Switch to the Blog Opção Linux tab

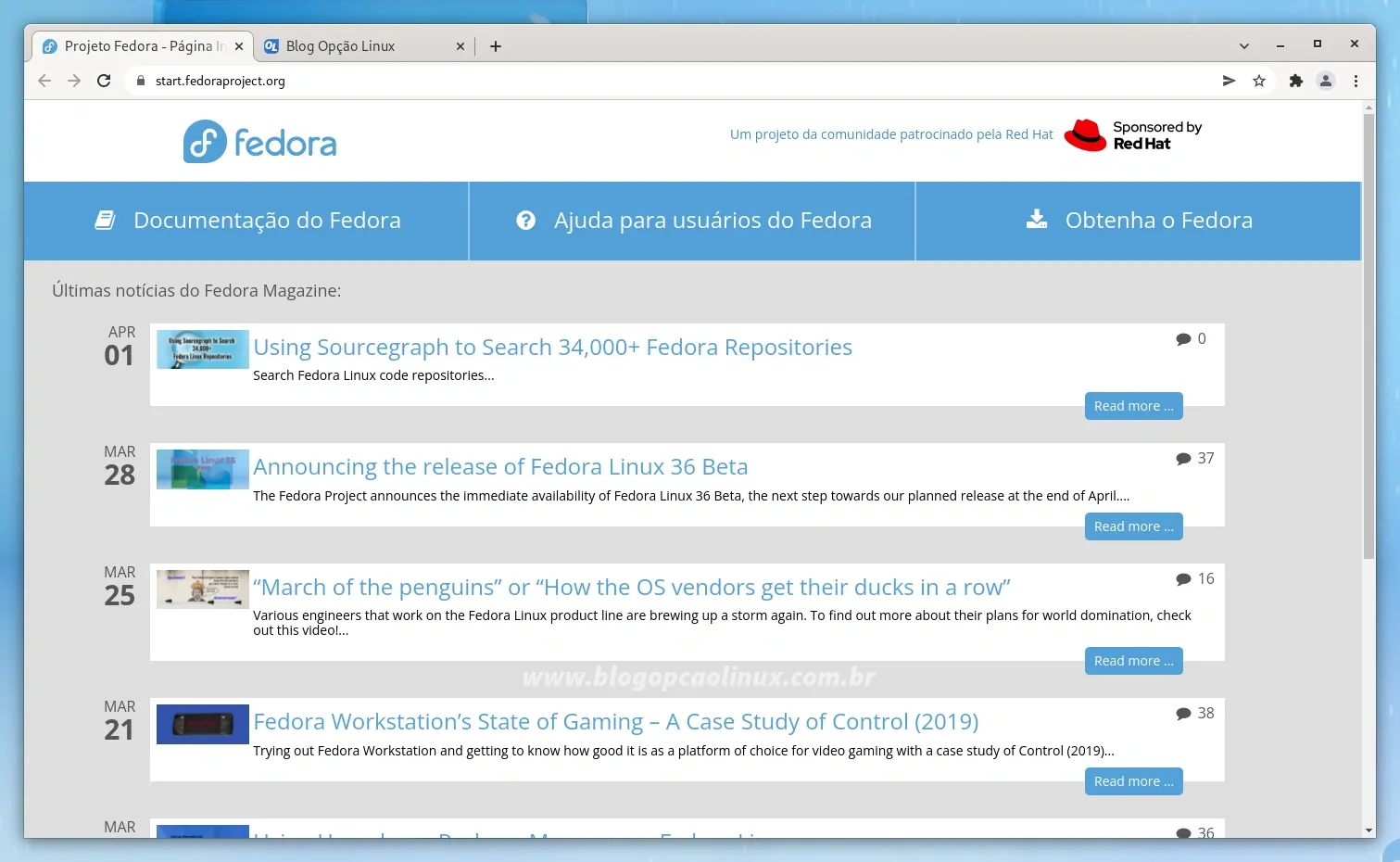pyautogui.click(x=363, y=46)
